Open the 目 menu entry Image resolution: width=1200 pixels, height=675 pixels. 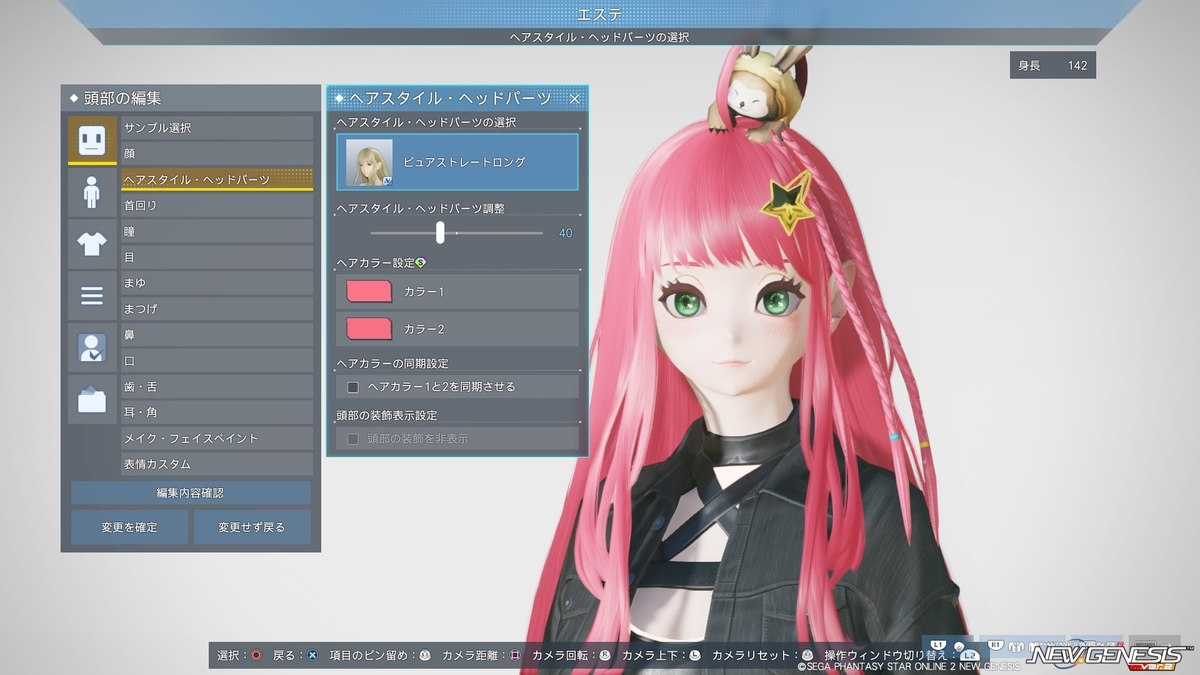click(x=217, y=257)
